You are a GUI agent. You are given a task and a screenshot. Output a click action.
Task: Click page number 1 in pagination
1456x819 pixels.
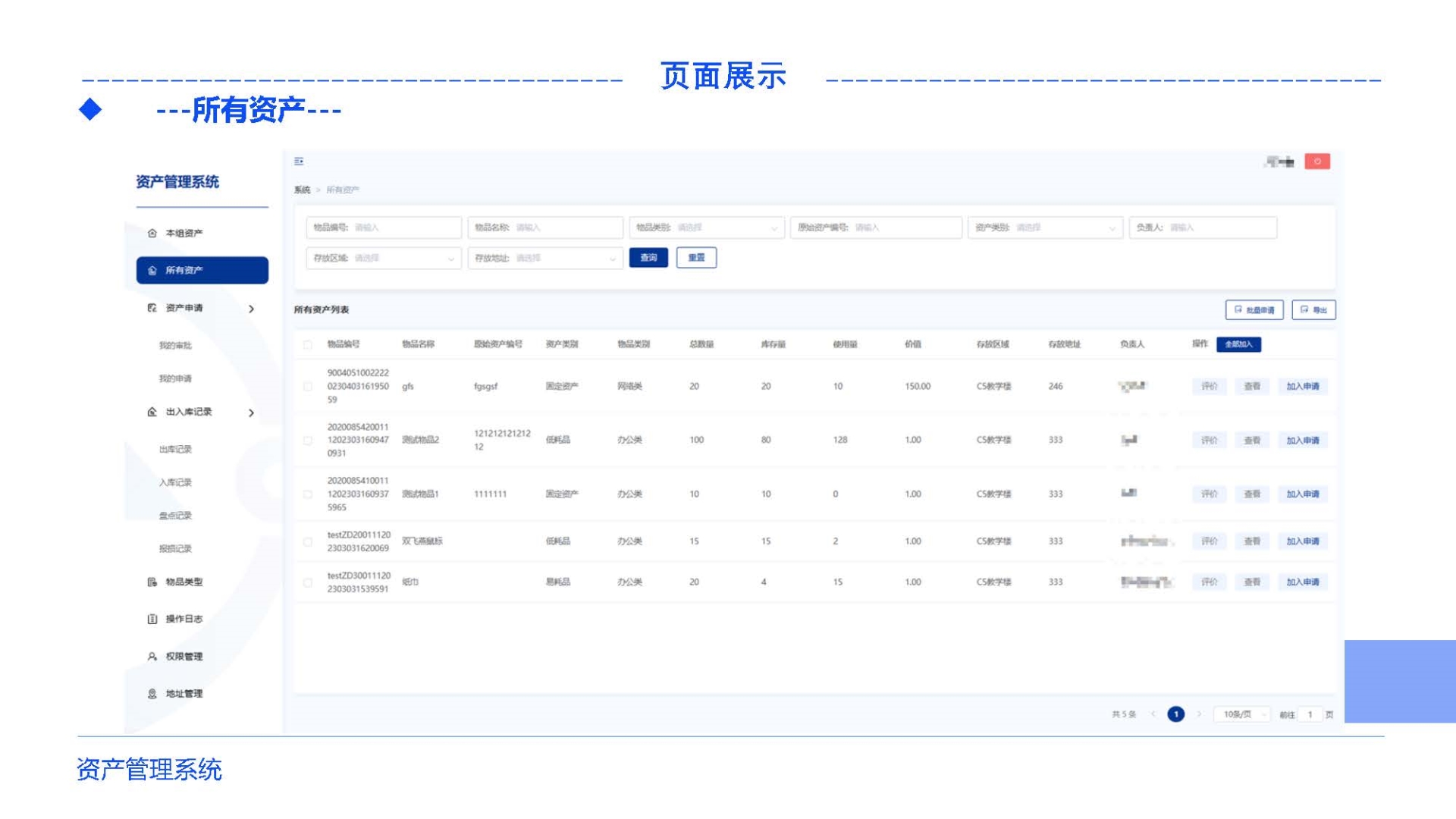(x=1175, y=714)
